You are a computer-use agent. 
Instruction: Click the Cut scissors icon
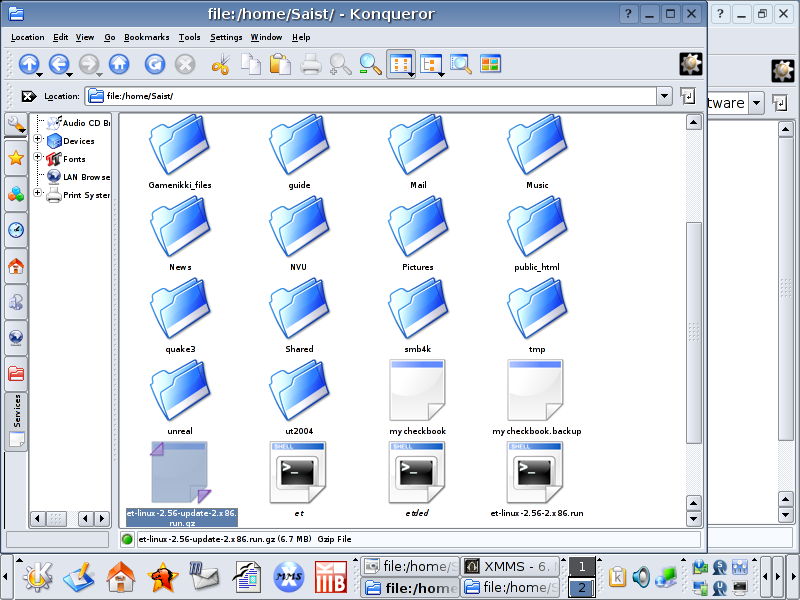220,64
